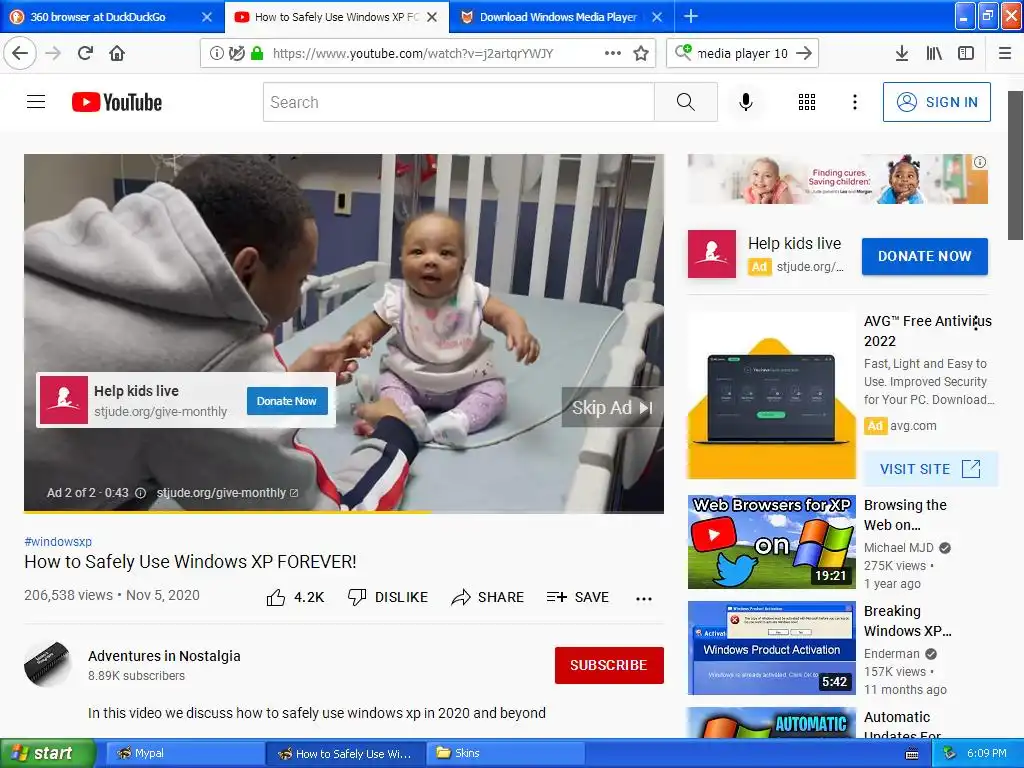Open the #windowsxp hashtag link
Image resolution: width=1024 pixels, height=768 pixels.
58,541
